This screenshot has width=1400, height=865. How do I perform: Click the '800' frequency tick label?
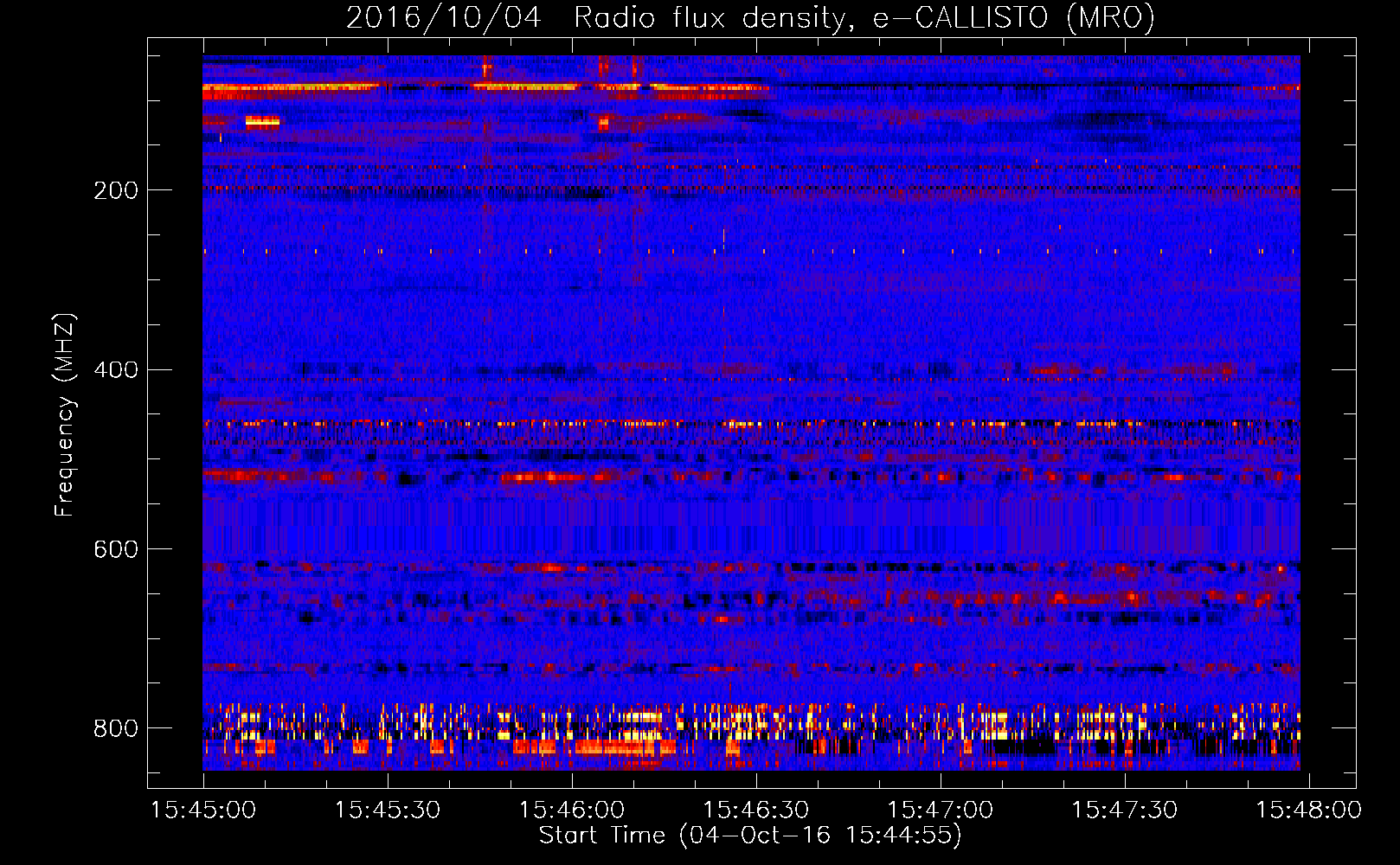(x=116, y=729)
